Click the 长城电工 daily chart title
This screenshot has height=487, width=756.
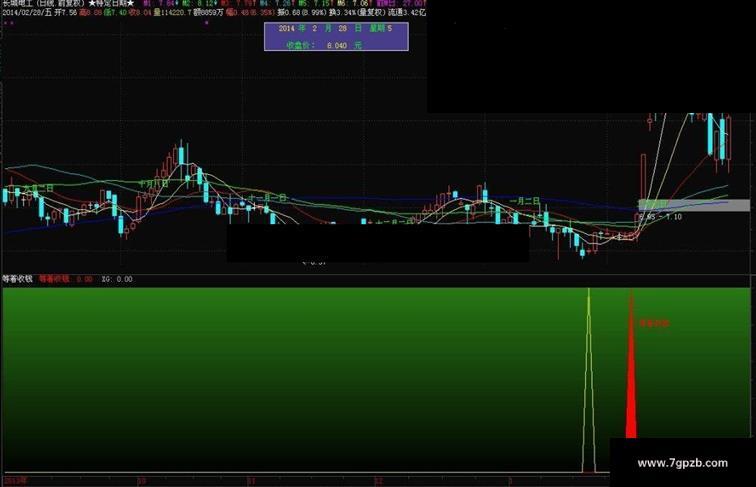tap(44, 3)
